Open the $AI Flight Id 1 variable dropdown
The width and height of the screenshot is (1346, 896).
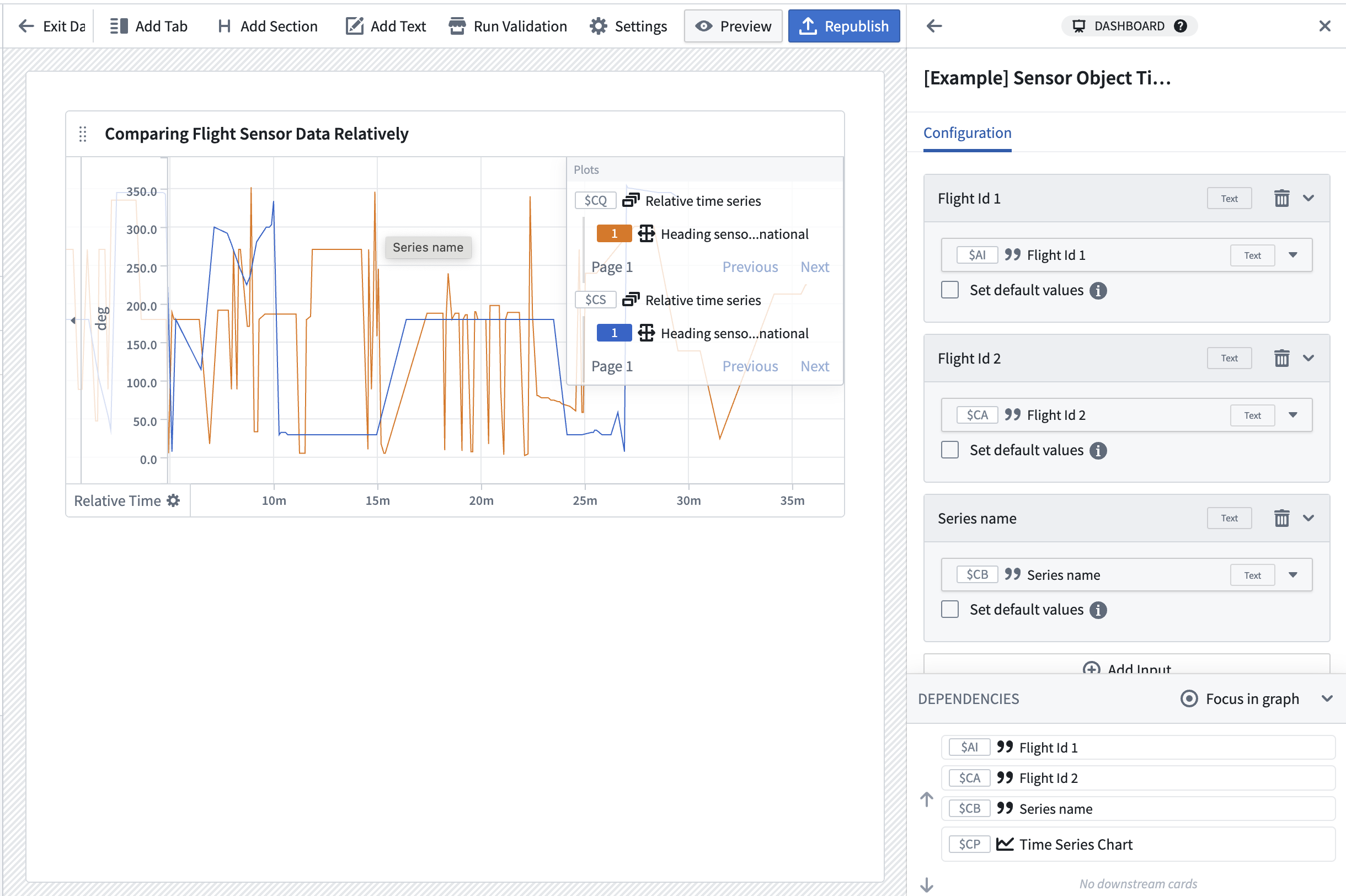[x=1293, y=255]
